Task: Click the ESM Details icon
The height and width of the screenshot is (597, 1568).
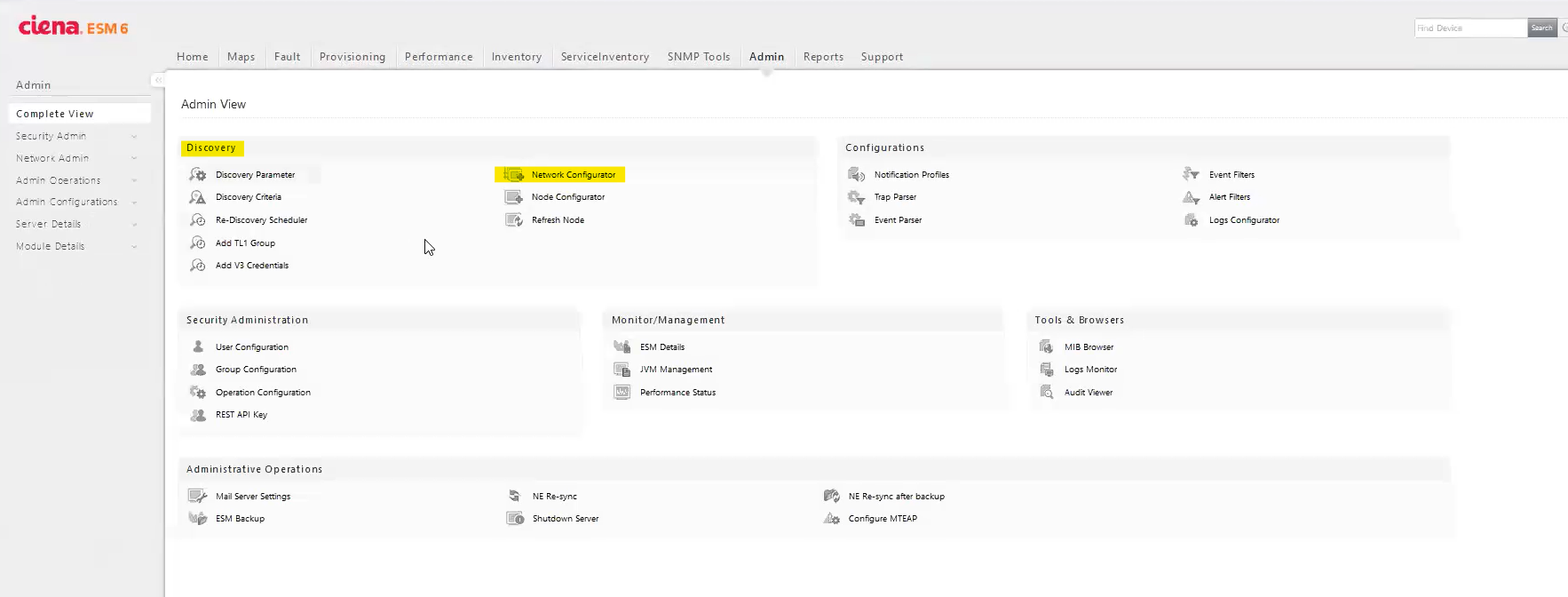Action: (x=622, y=346)
